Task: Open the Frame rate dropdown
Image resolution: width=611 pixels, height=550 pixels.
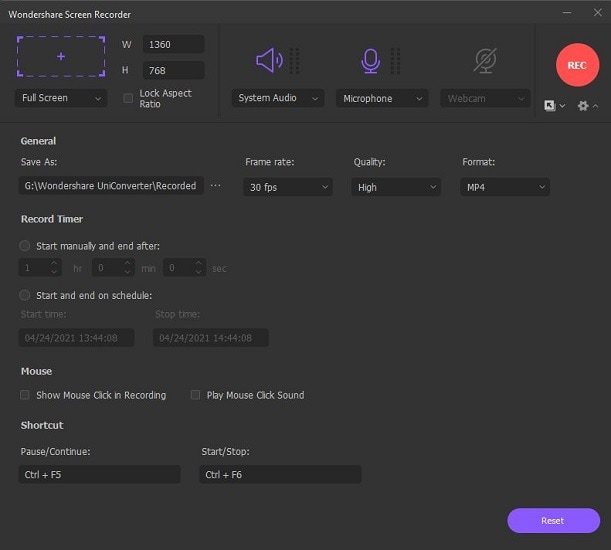Action: pos(288,187)
